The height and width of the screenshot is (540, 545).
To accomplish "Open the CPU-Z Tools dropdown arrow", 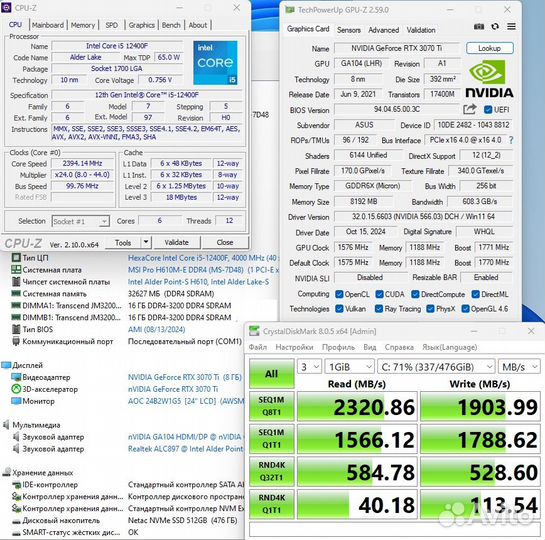I will coord(146,242).
